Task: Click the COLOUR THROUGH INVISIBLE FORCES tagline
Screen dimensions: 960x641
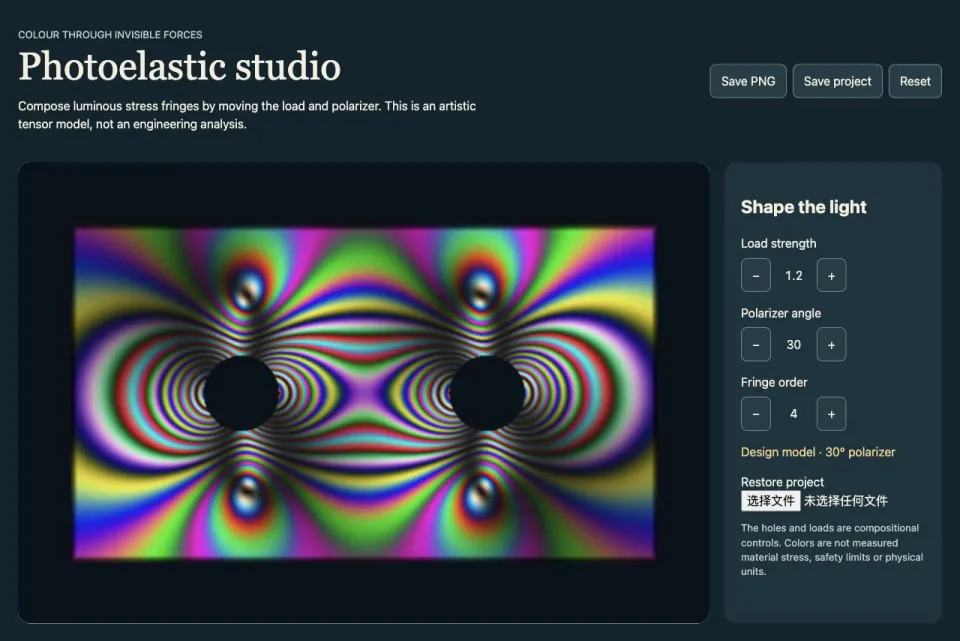Action: [110, 35]
